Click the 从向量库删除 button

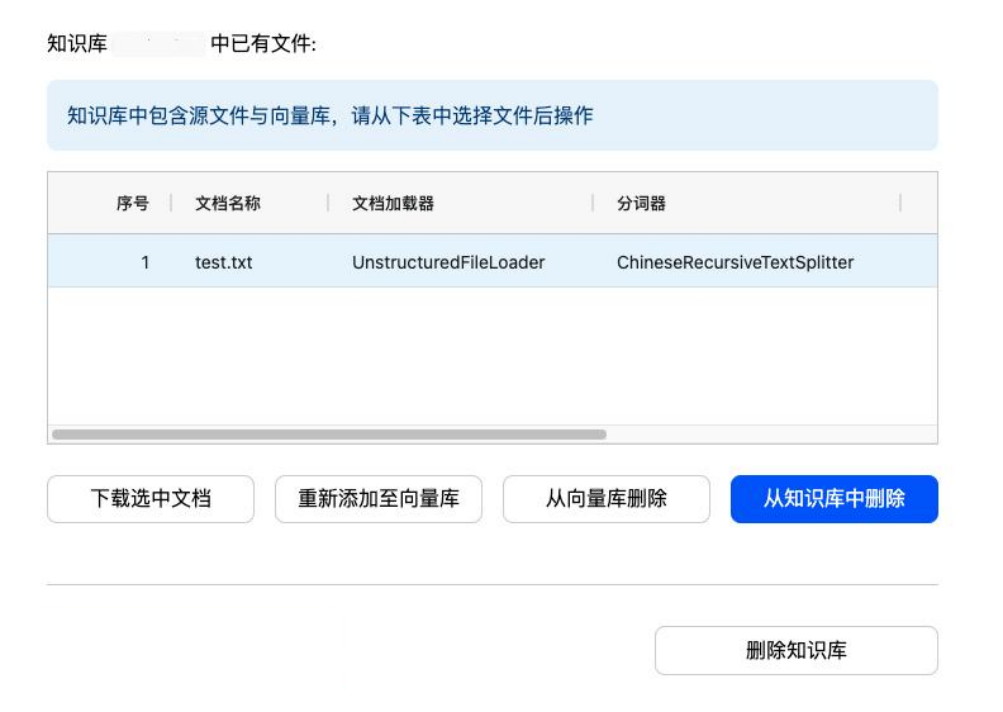coord(606,499)
